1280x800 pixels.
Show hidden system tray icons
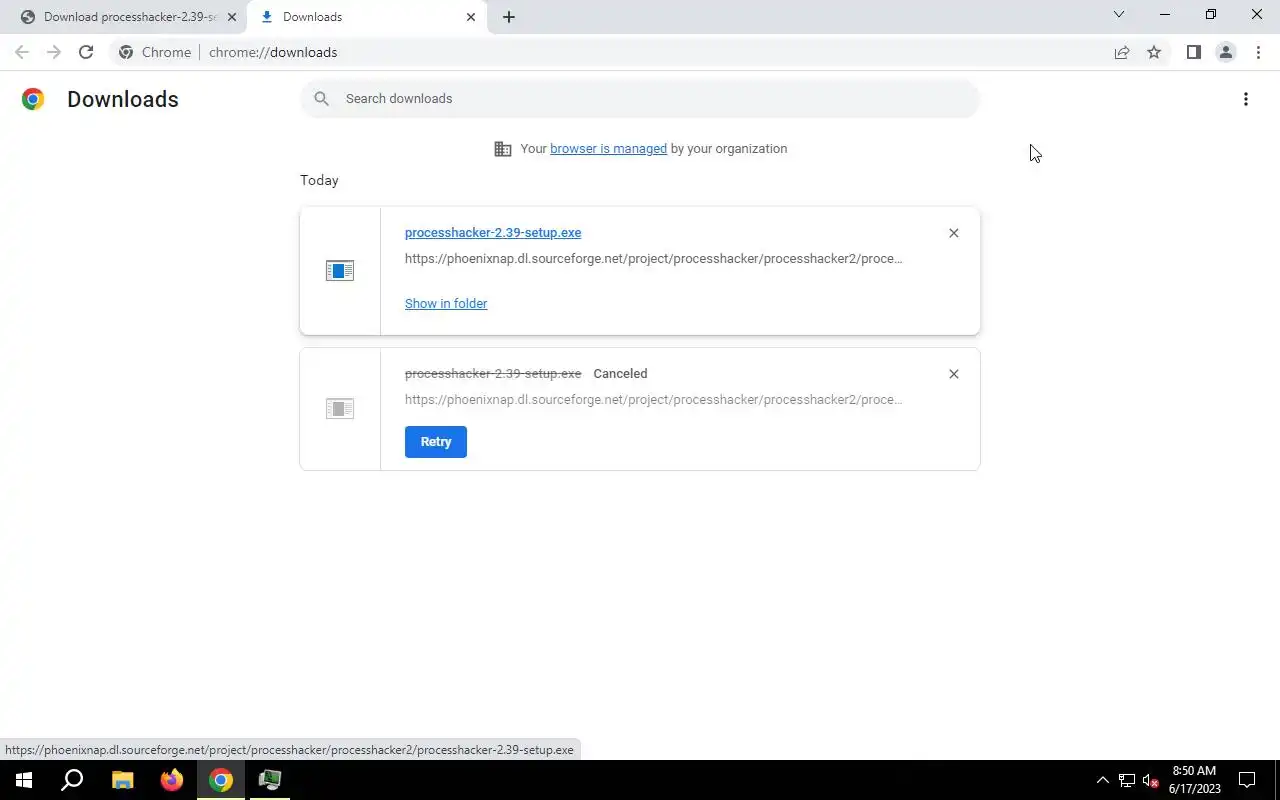click(x=1103, y=780)
